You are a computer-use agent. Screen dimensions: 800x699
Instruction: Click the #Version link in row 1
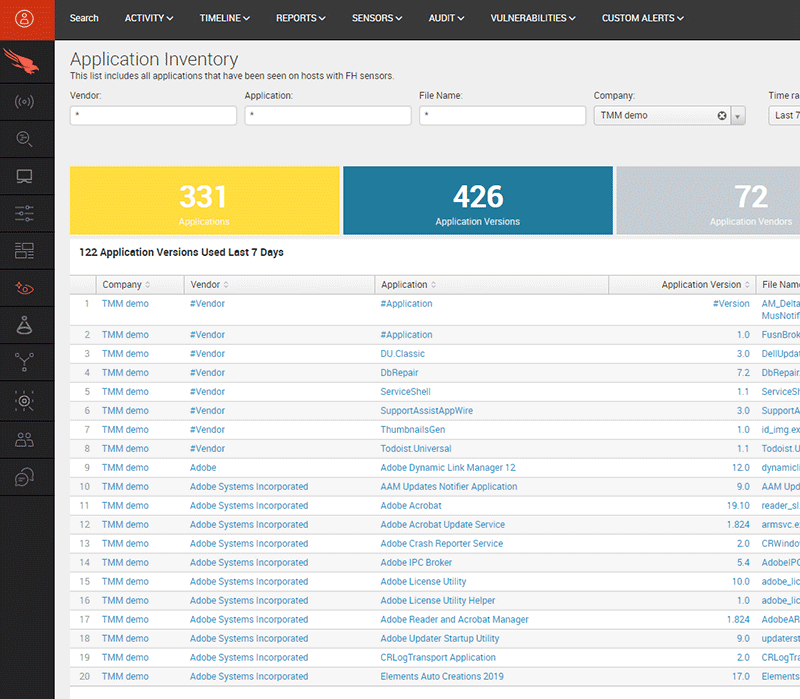coord(731,304)
